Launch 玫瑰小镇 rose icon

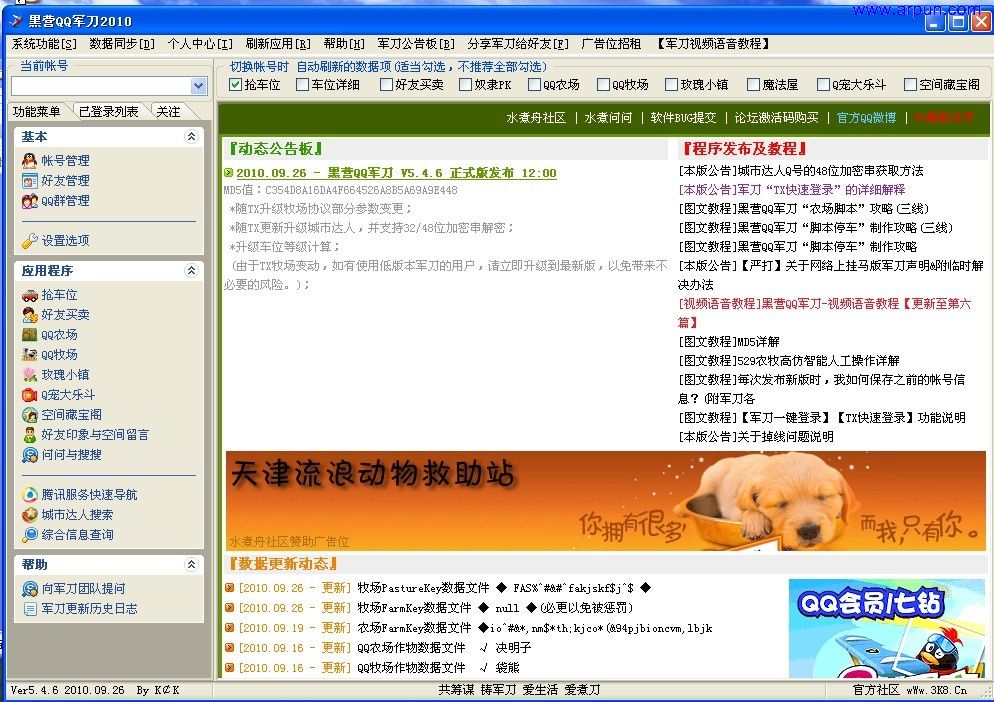(x=30, y=375)
